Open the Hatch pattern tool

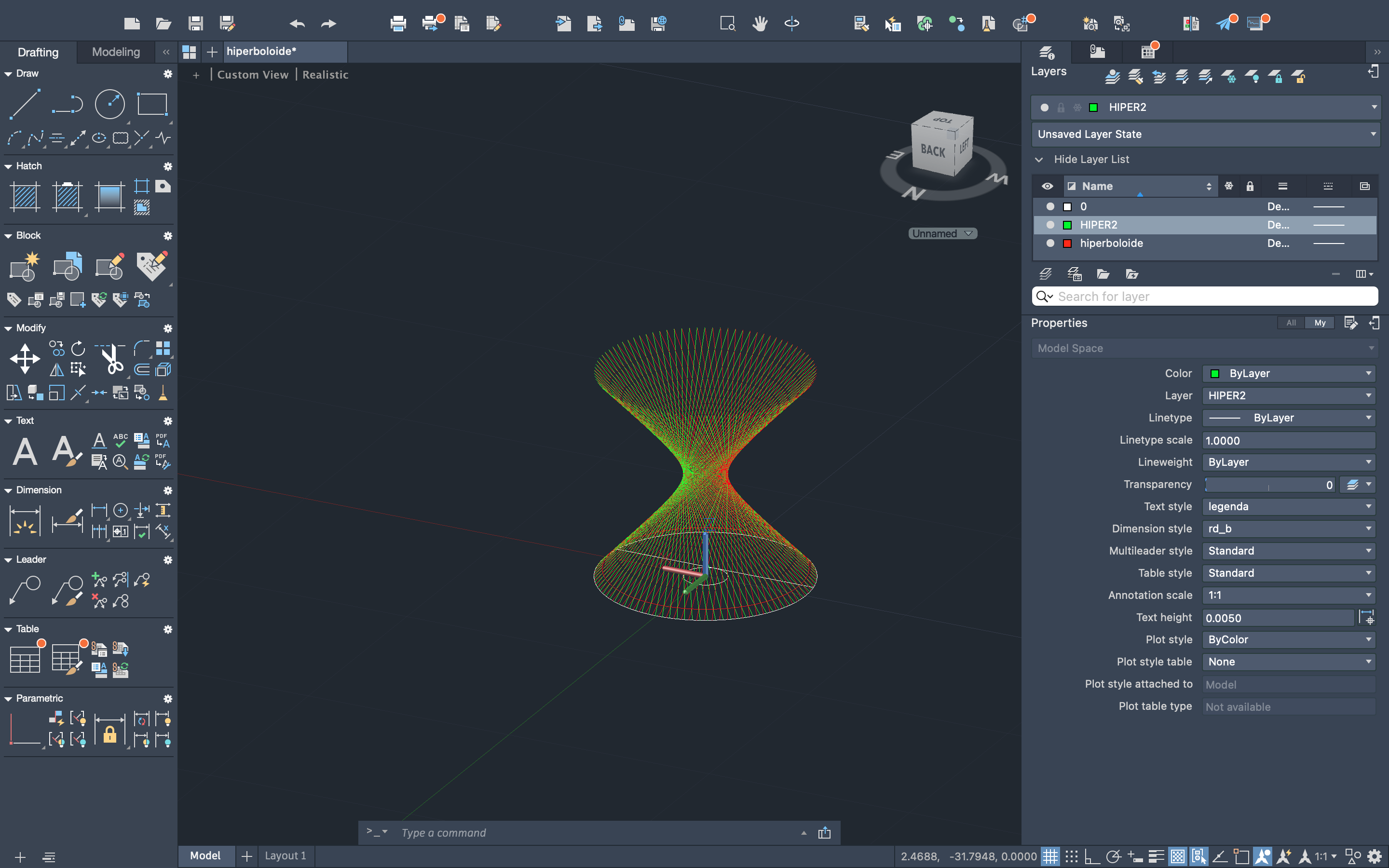[x=25, y=196]
